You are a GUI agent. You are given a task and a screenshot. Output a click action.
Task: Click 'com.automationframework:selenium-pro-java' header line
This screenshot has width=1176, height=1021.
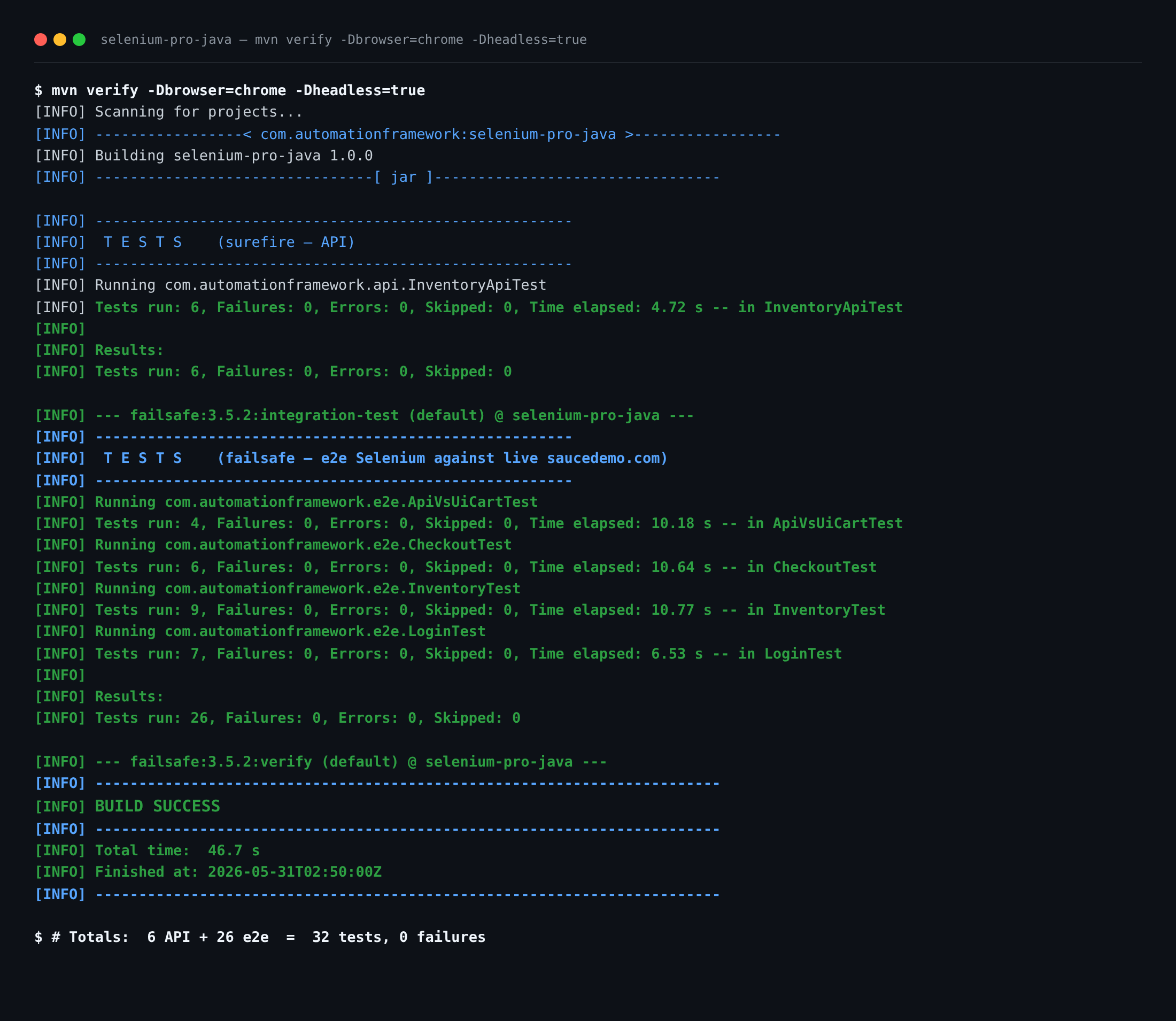tap(407, 135)
